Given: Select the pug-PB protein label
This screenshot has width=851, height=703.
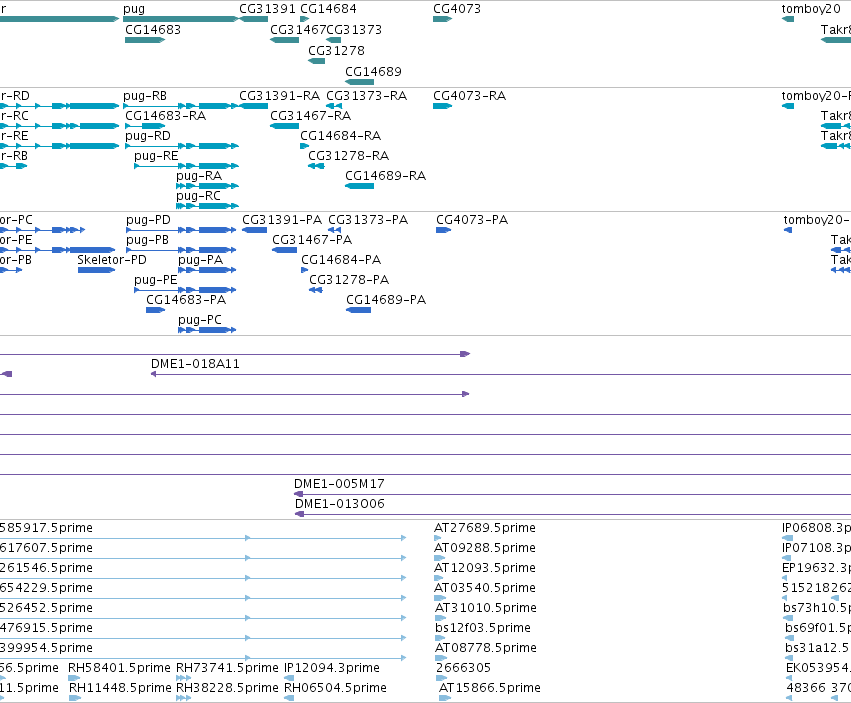Looking at the screenshot, I should click(x=148, y=240).
